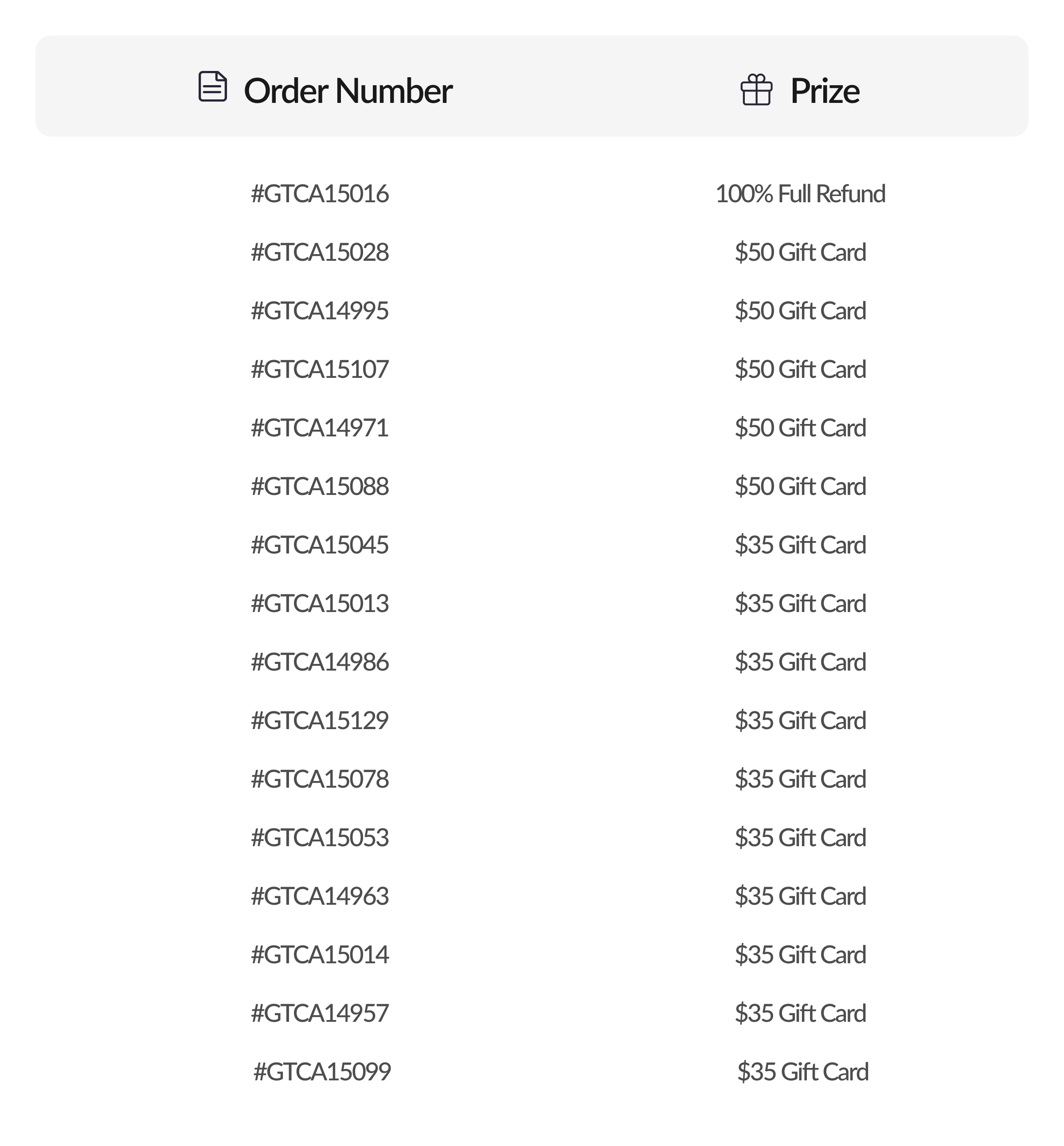
Task: Click the document icon beside Order Number
Action: [x=212, y=87]
